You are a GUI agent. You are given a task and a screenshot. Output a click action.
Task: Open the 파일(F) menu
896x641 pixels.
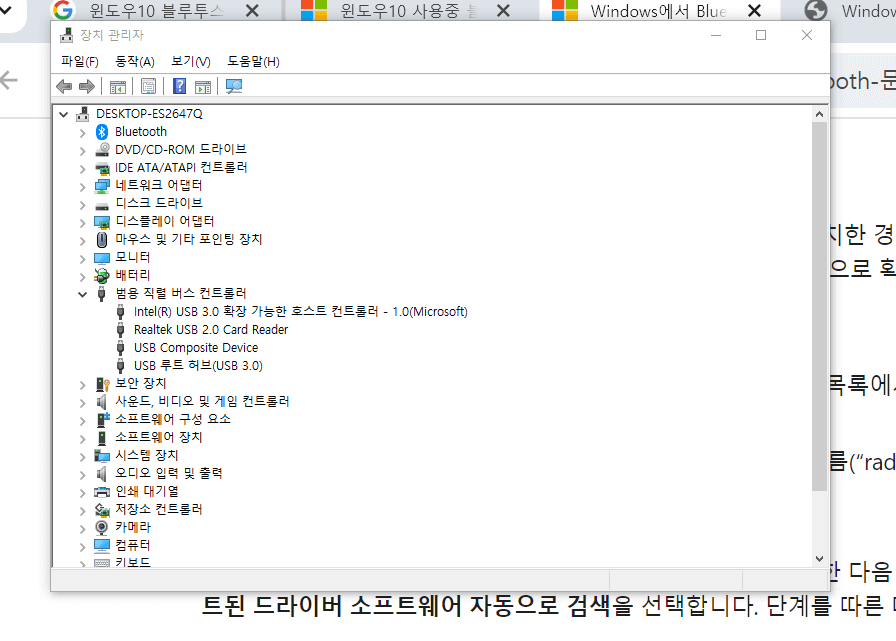79,61
